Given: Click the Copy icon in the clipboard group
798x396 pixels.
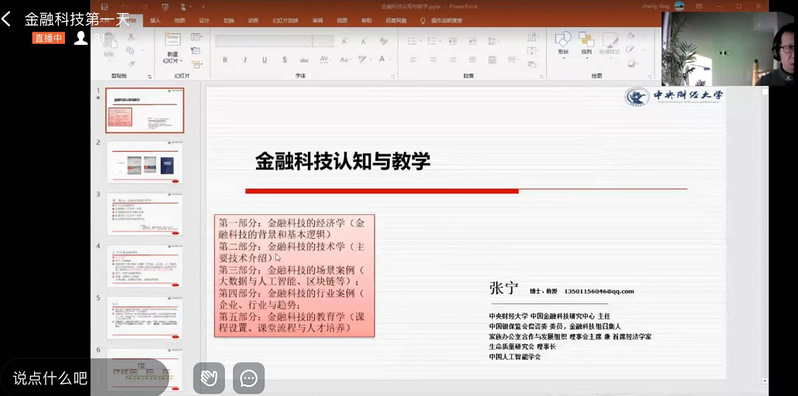Looking at the screenshot, I should pos(130,50).
